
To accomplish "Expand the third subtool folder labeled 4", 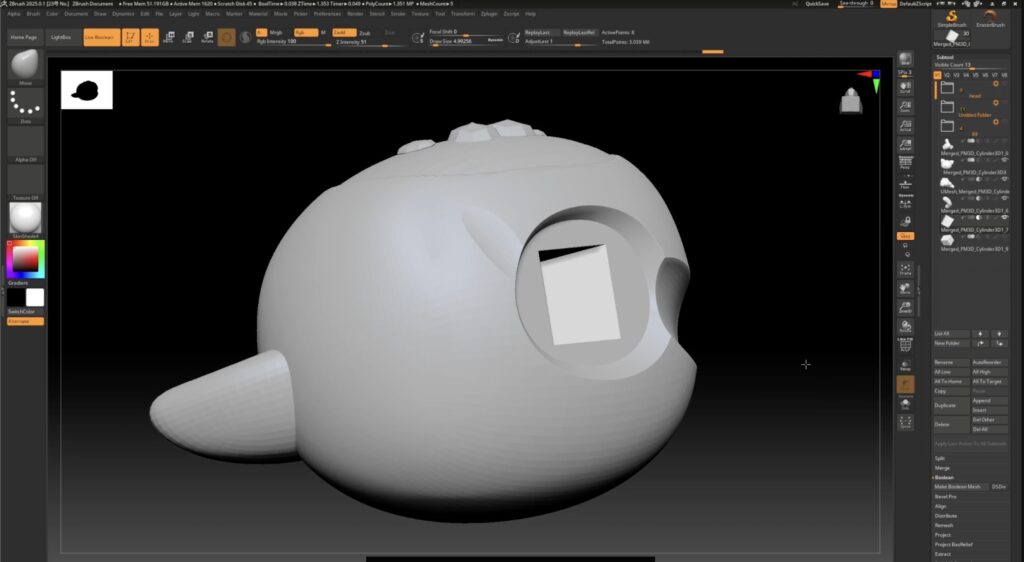I will [947, 125].
